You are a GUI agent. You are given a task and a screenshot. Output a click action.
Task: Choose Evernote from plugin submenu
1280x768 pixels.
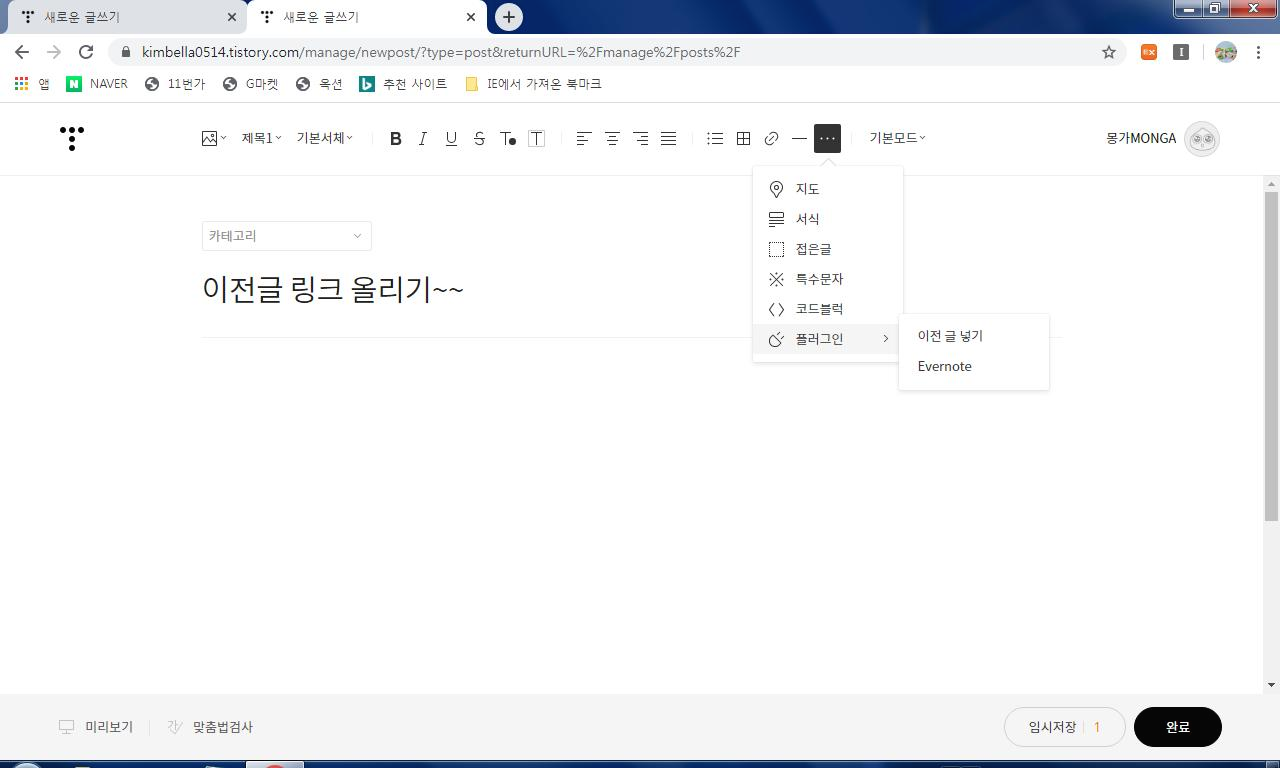coord(973,366)
